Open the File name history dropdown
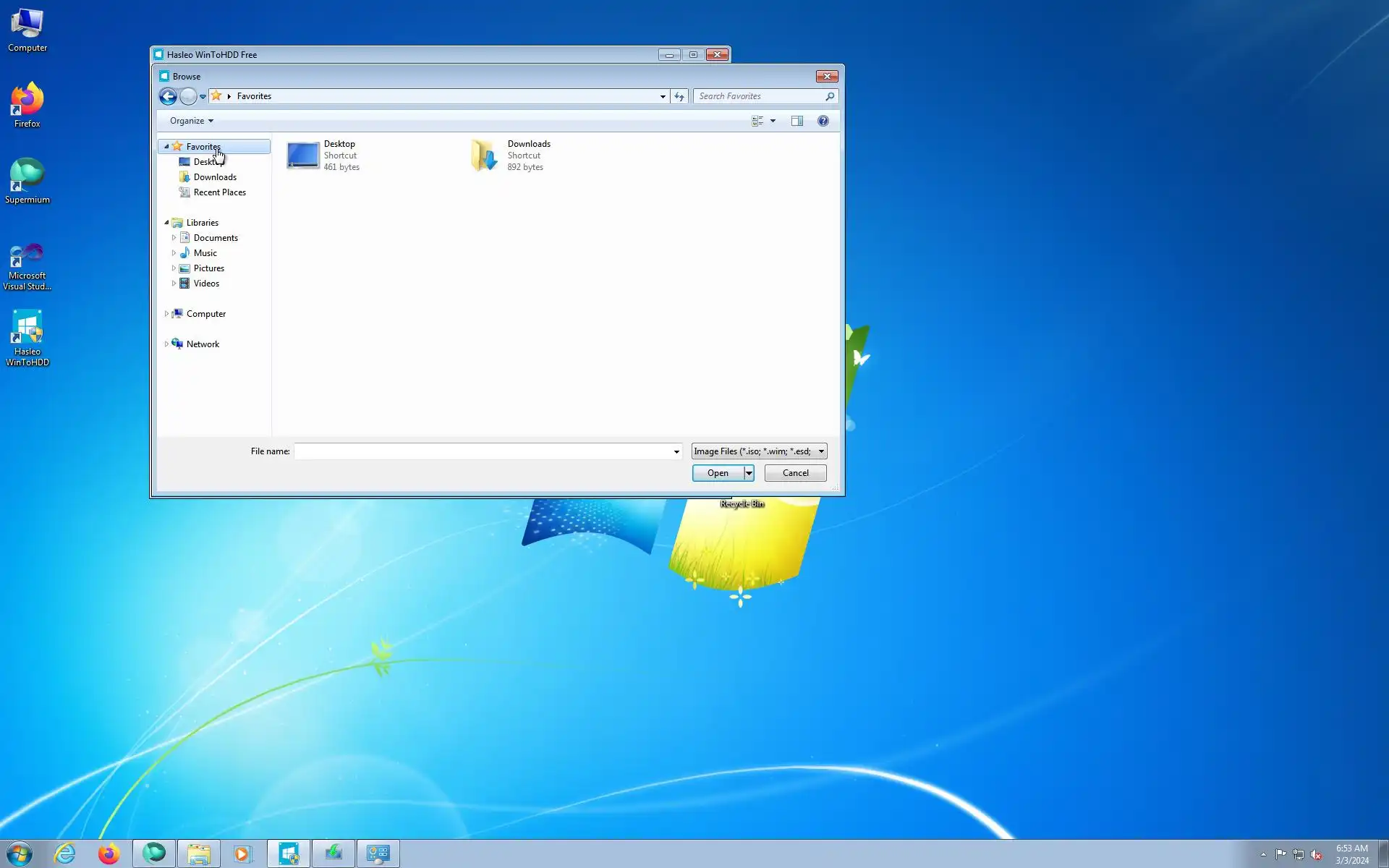Image resolution: width=1389 pixels, height=868 pixels. coord(676,451)
